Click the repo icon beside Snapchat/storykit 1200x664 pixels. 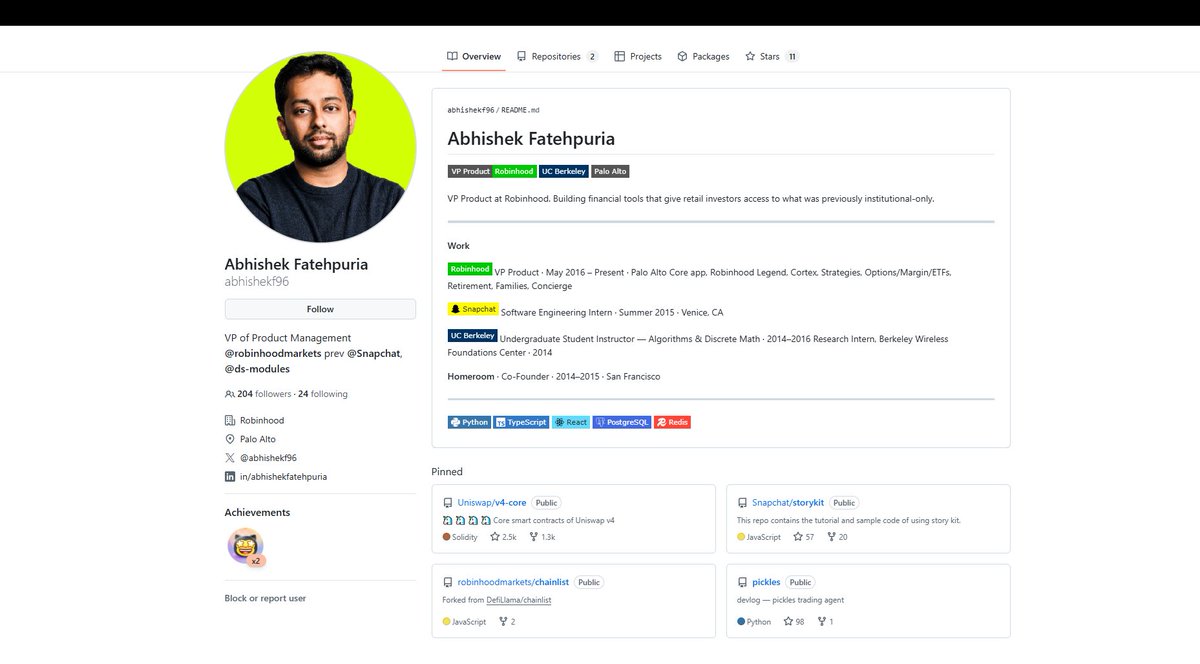coord(742,503)
